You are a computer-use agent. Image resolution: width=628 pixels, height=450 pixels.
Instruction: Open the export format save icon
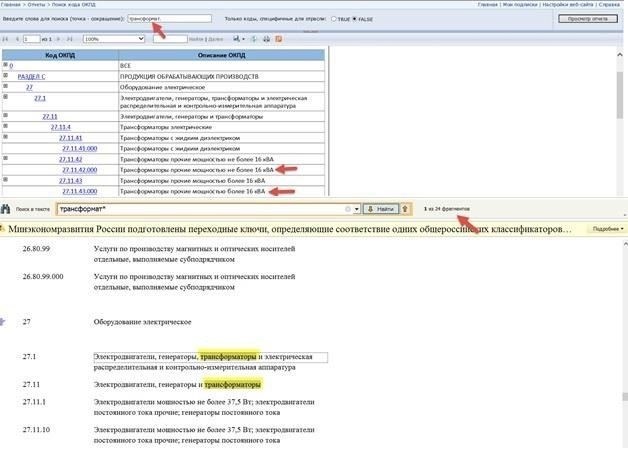pos(239,39)
